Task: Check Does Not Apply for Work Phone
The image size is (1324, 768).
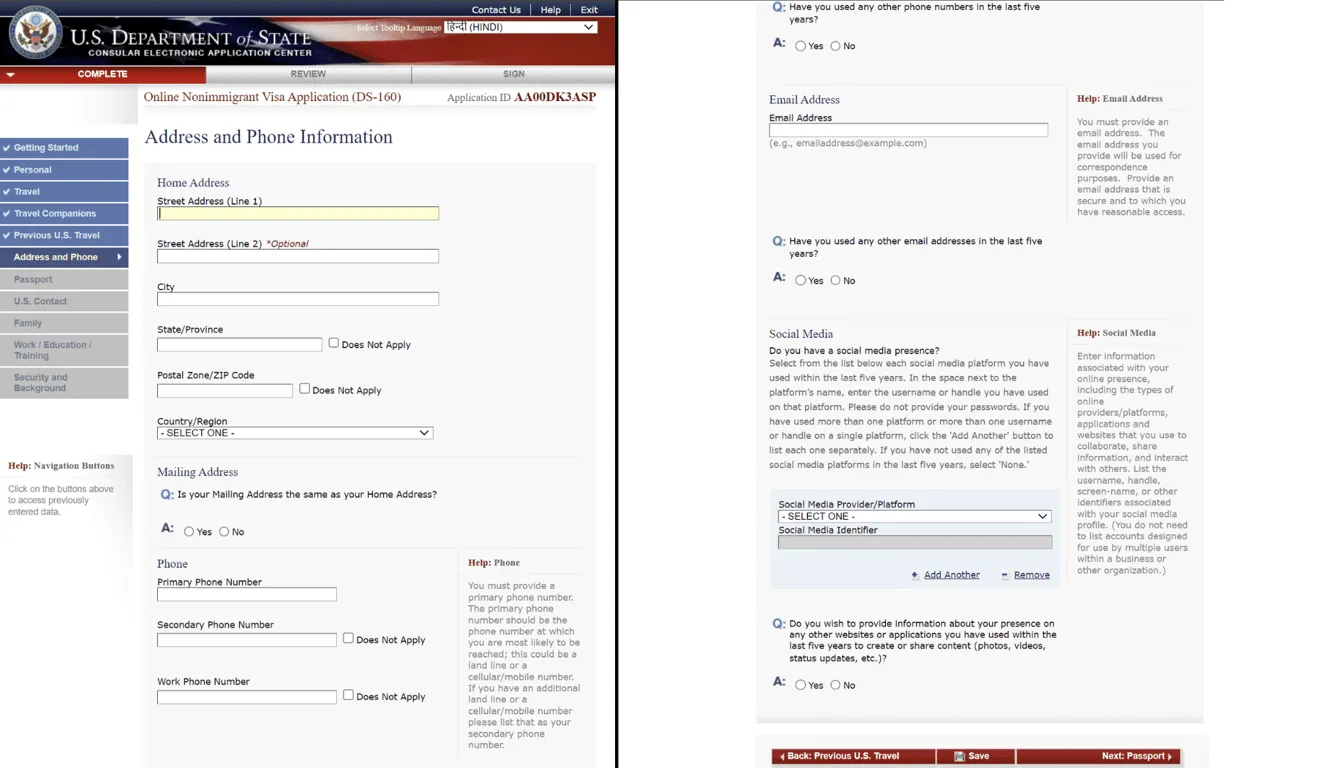Action: pos(348,695)
